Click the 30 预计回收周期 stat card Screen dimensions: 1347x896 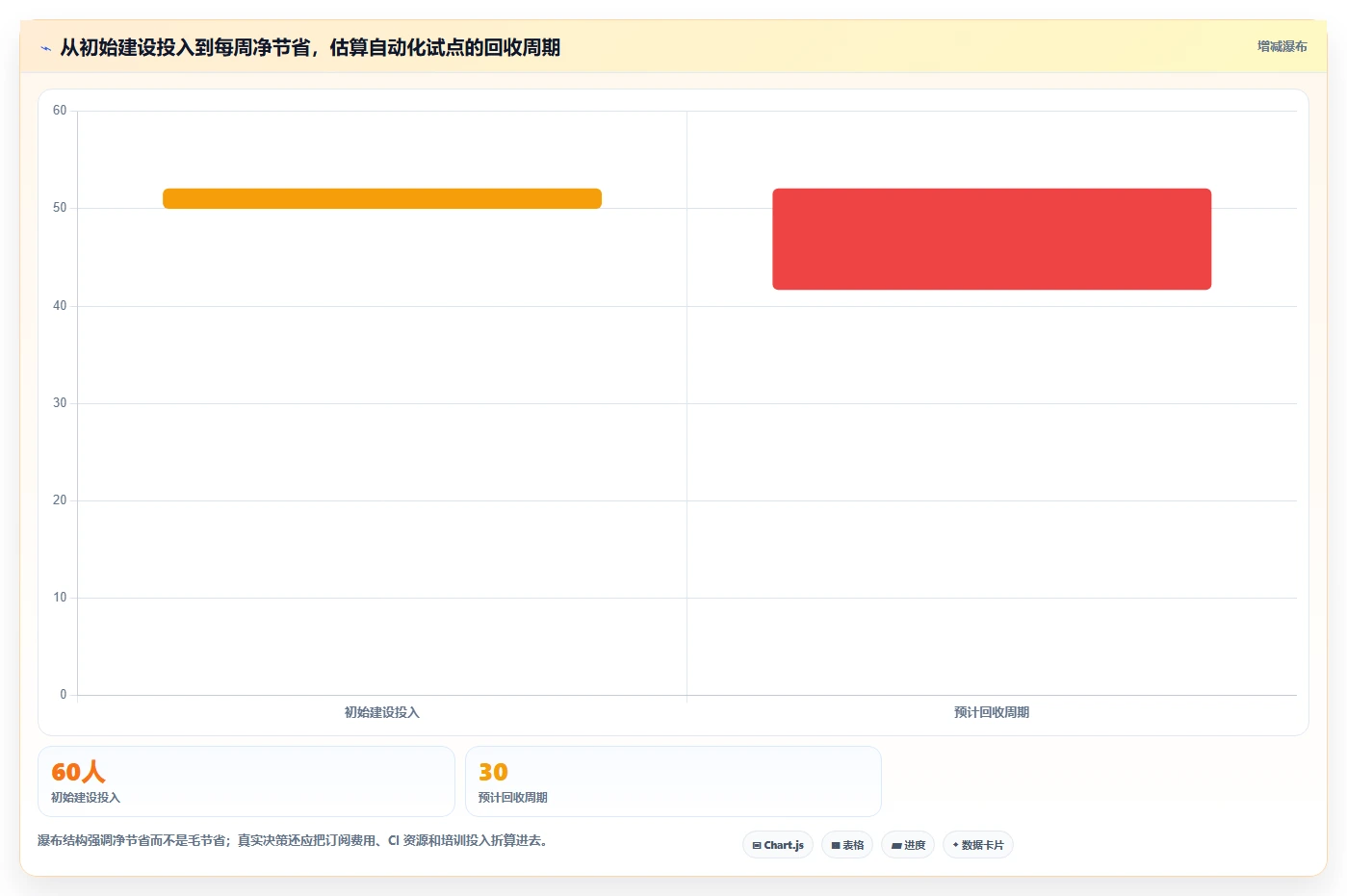pos(673,781)
